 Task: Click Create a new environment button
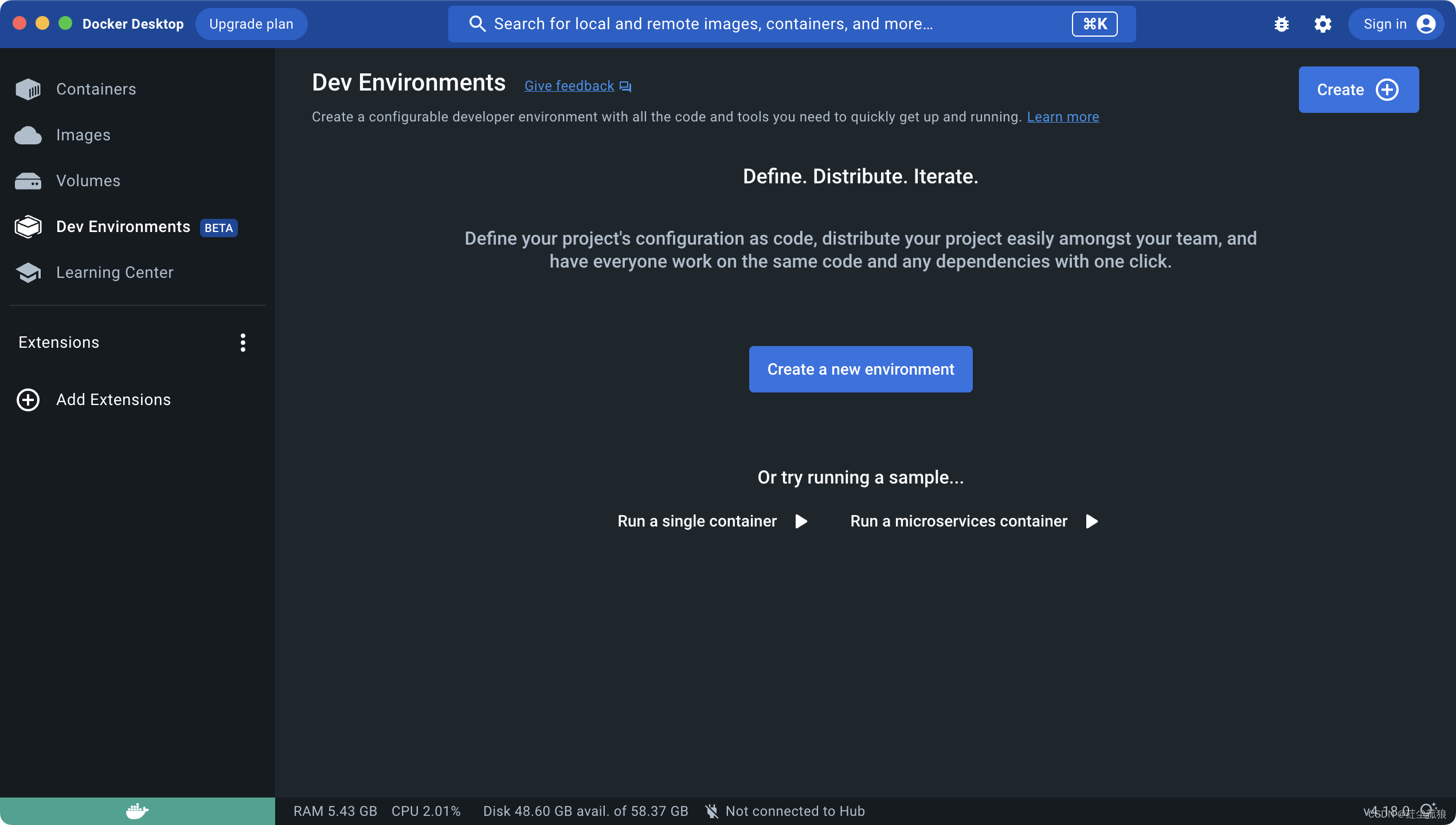coord(860,370)
